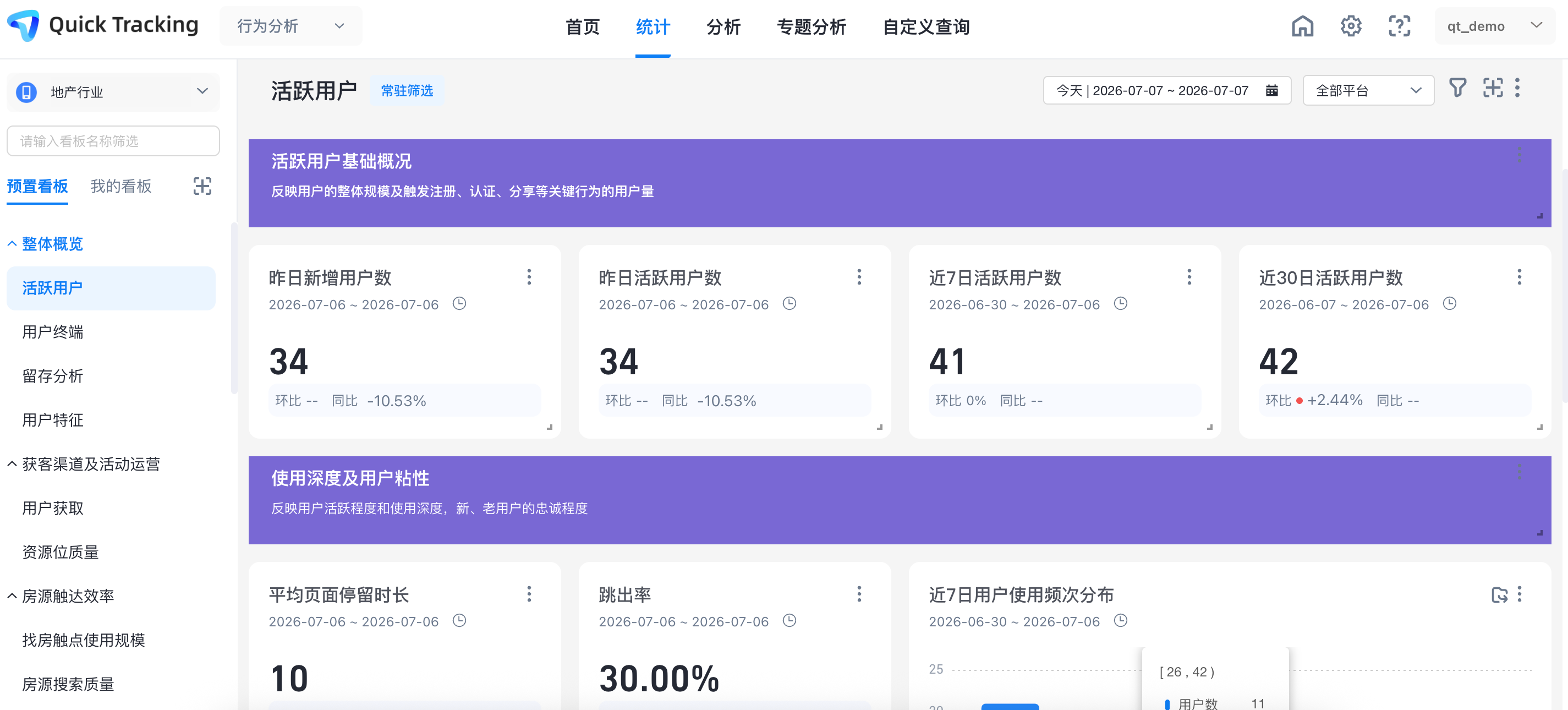Click the 使用深度及用户粘性 banner title

point(350,478)
